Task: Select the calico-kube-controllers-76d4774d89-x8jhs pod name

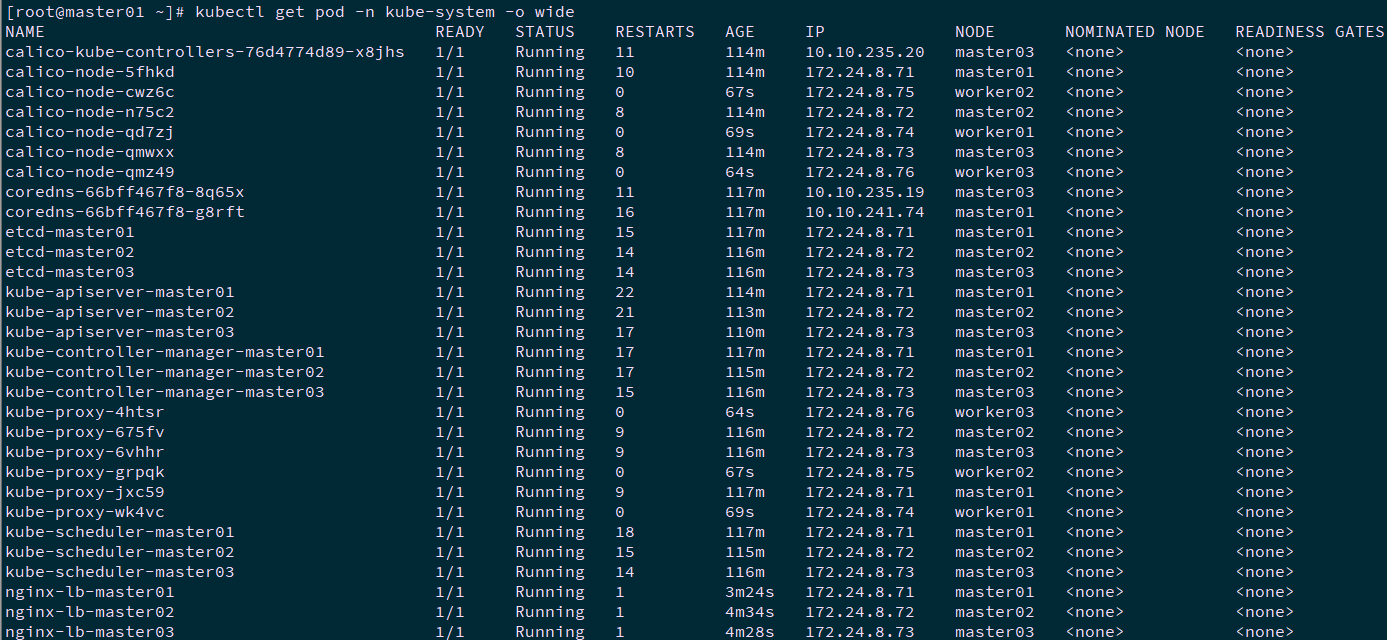Action: pos(204,52)
